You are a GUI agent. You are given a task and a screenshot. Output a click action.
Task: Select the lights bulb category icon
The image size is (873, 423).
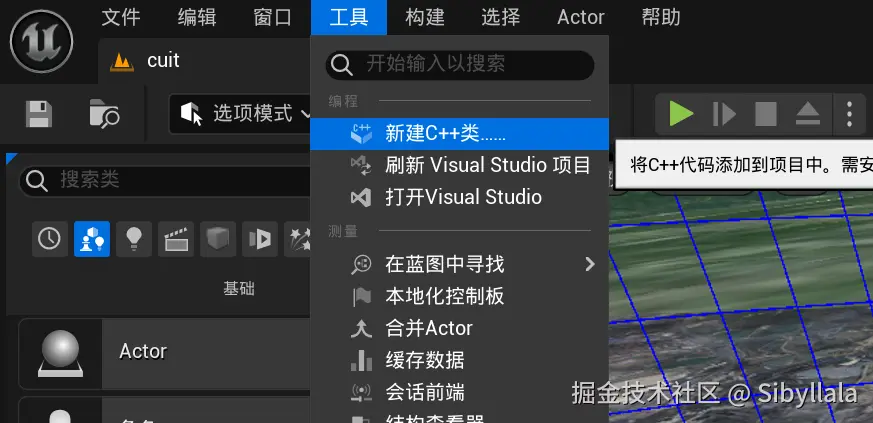(x=134, y=239)
